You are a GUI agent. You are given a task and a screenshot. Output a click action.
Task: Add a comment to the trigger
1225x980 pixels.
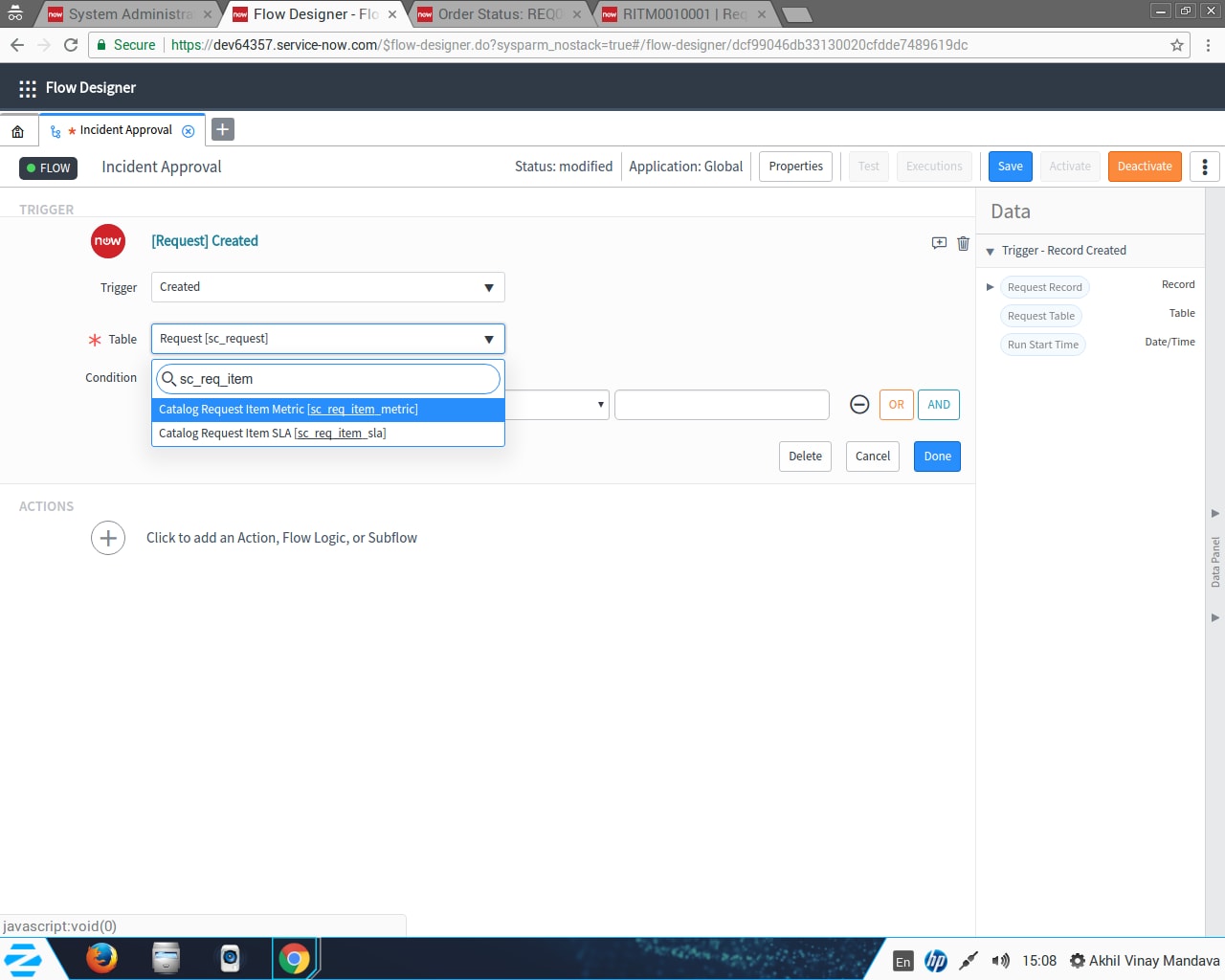click(x=939, y=242)
